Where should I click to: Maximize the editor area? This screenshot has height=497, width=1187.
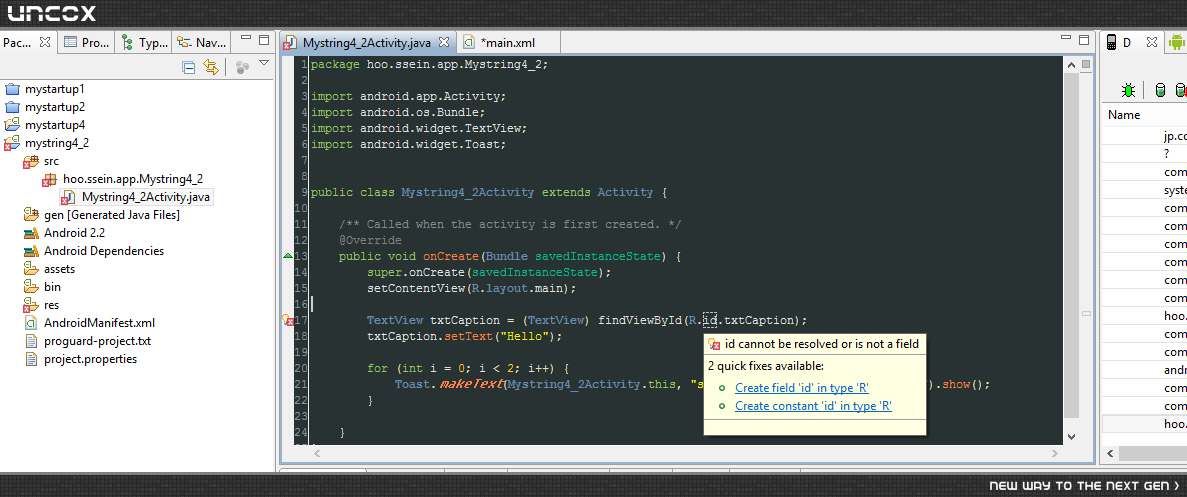pos(1084,40)
